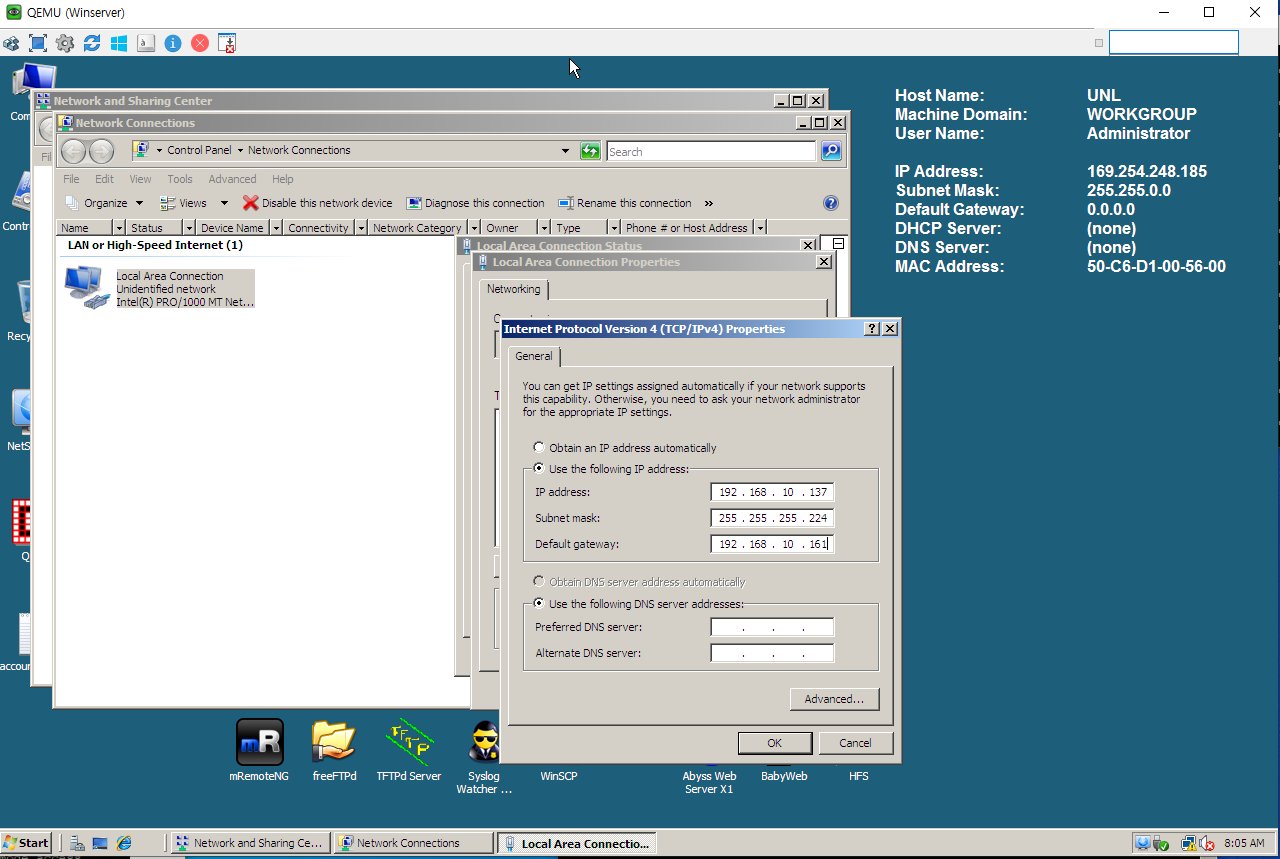
Task: Open Edit menu in Network Connections
Action: [x=104, y=179]
